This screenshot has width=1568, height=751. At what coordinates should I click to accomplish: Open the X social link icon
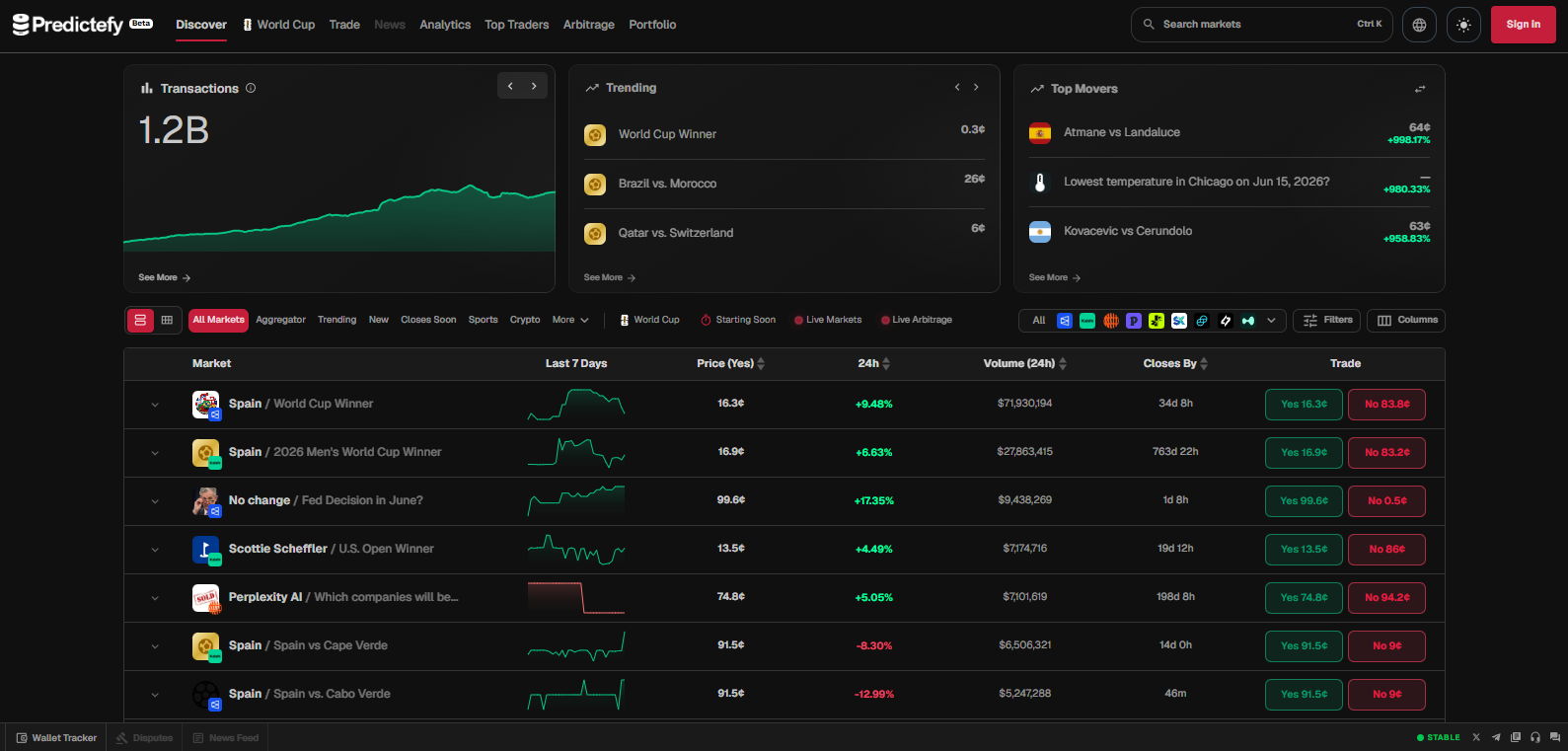pyautogui.click(x=1476, y=737)
